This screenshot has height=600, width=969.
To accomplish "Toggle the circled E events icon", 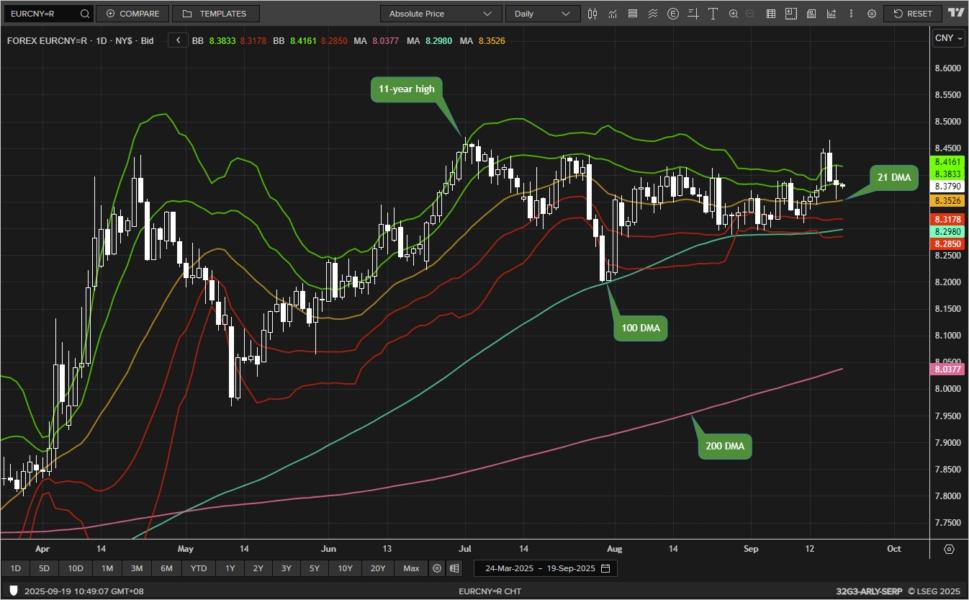I will coord(673,14).
